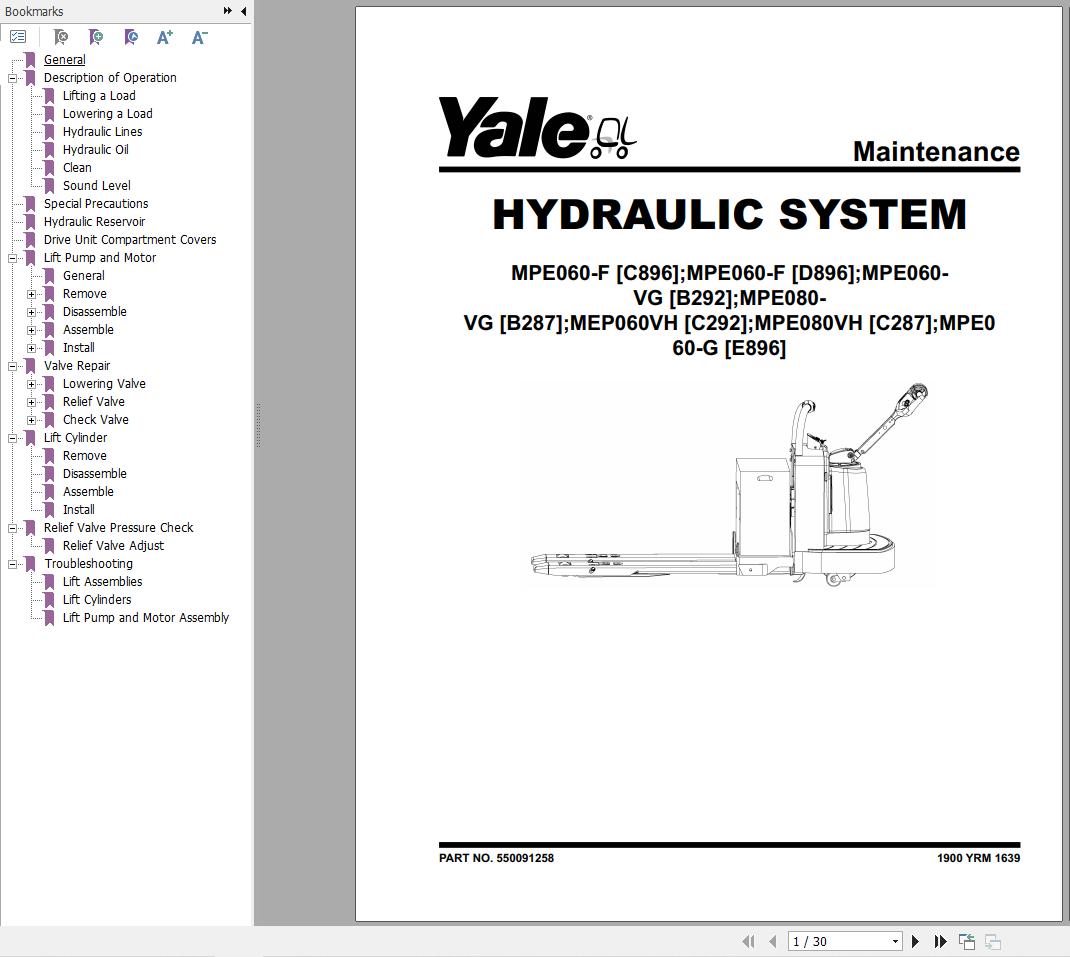The width and height of the screenshot is (1070, 957).
Task: Click the Yale logo on the document
Action: point(537,128)
